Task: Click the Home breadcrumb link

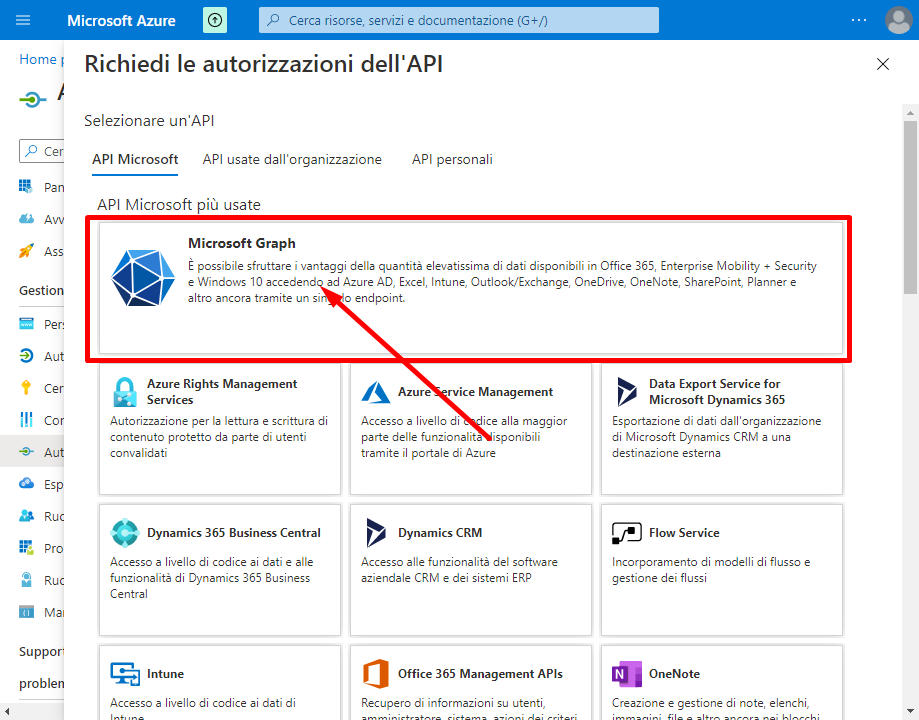Action: [x=38, y=59]
